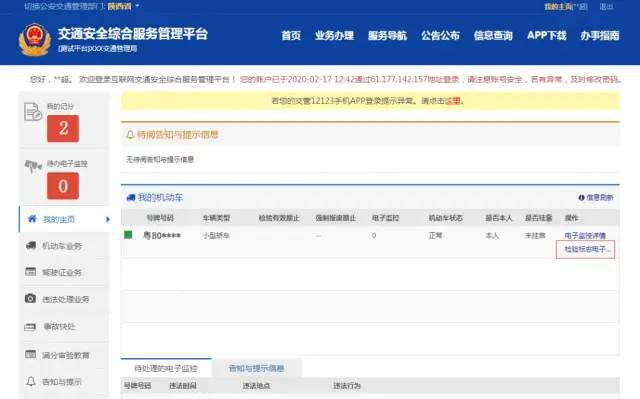Click the police emblem logo
The image size is (640, 399).
[34, 40]
